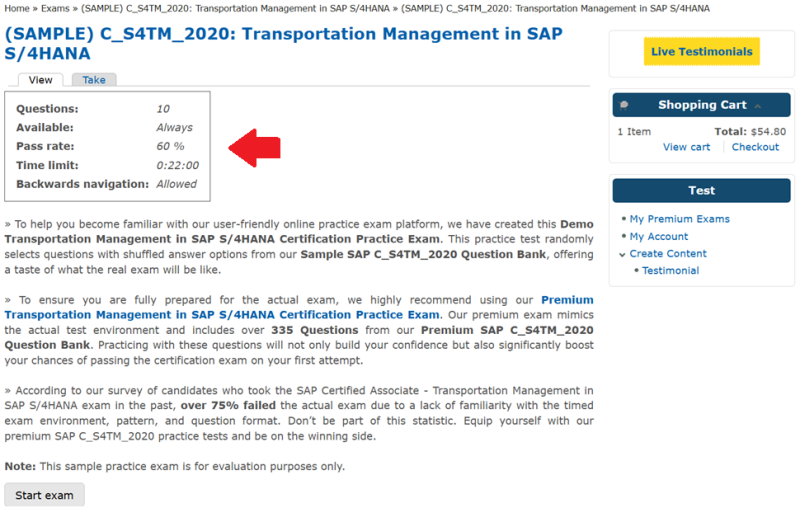800x508 pixels.
Task: Open Premium Transportation Management practice exam link
Action: tap(299, 308)
